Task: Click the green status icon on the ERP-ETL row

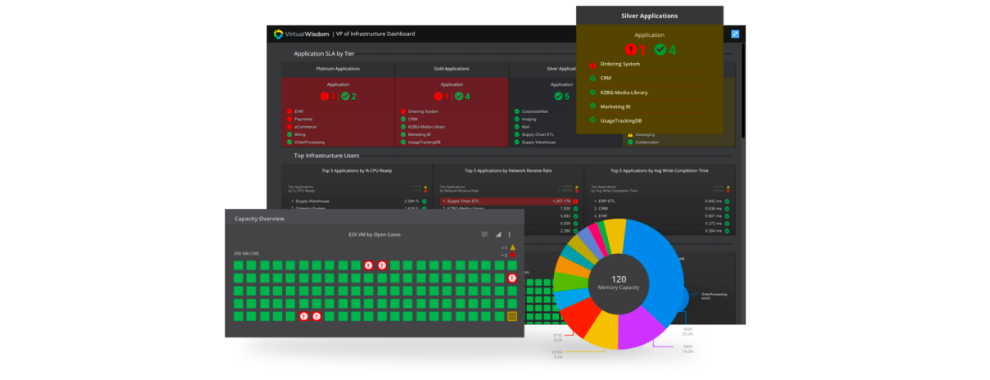Action: [727, 201]
